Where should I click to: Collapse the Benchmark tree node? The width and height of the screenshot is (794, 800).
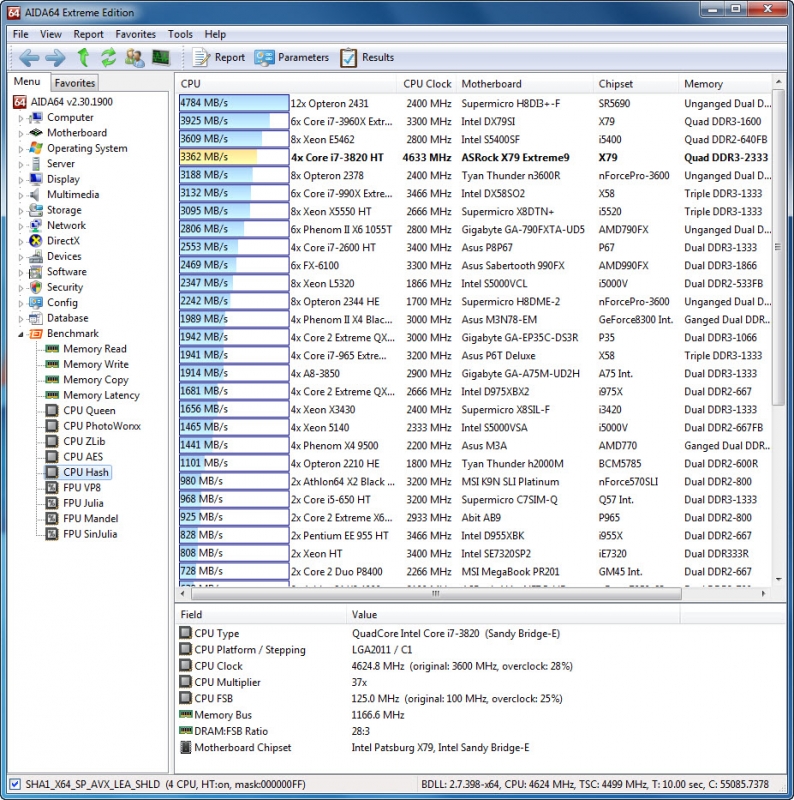(x=21, y=334)
